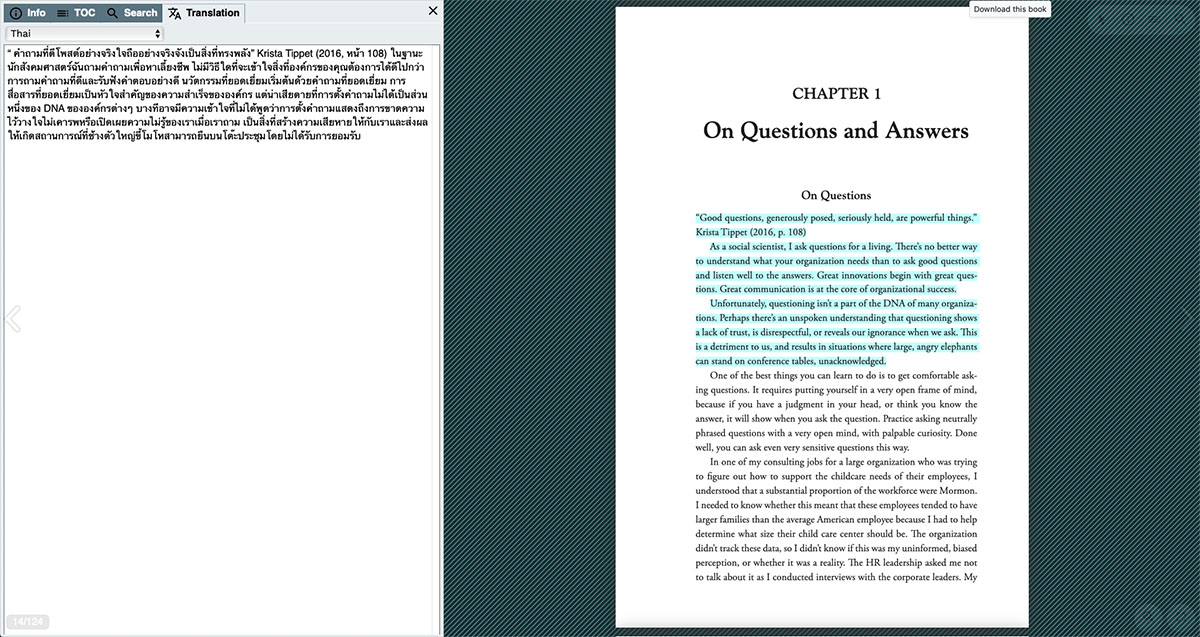
Task: Go to the previous page using the left arrow
Action: click(x=13, y=319)
